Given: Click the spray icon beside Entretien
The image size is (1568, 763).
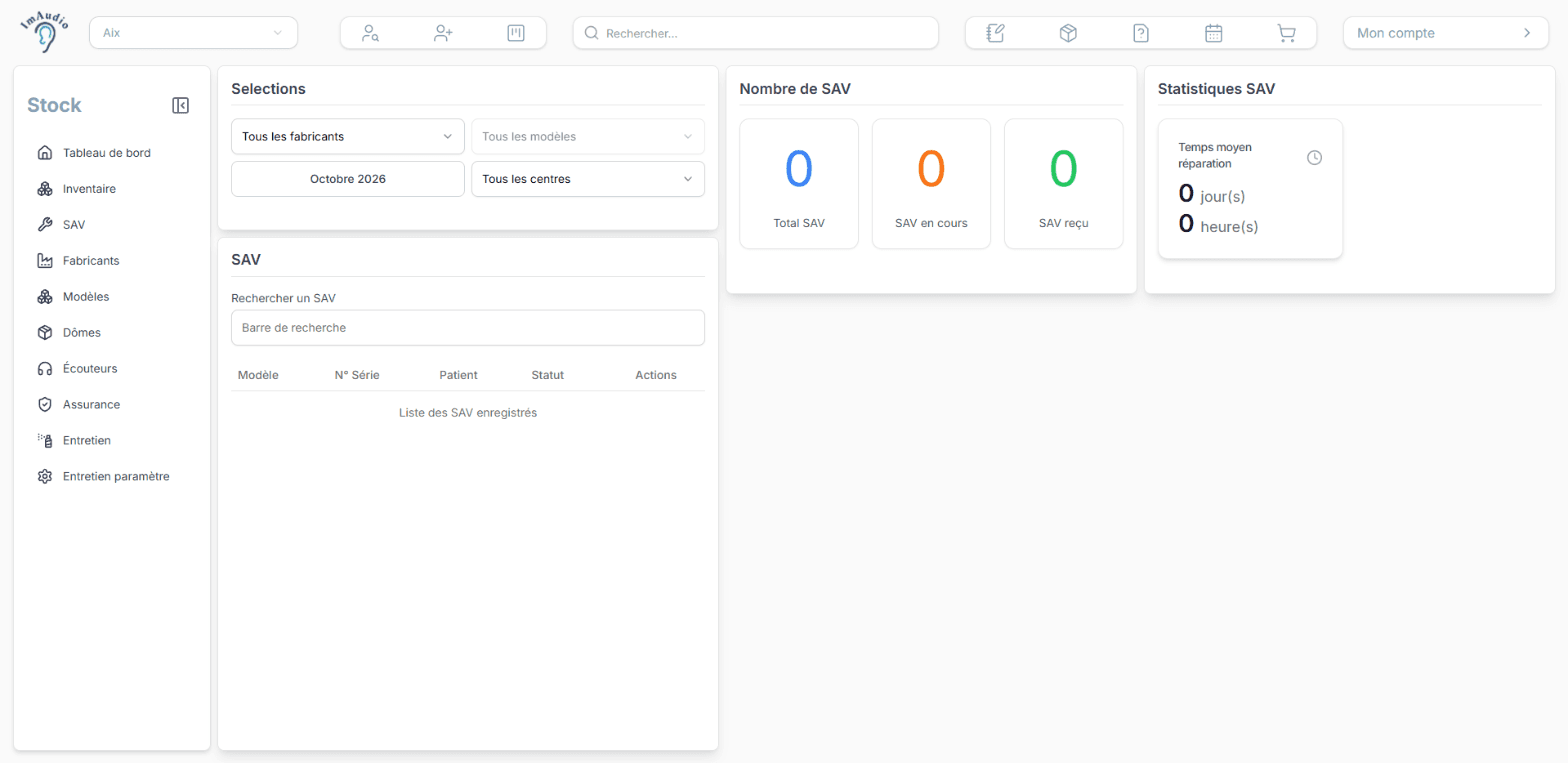Looking at the screenshot, I should 44,441.
